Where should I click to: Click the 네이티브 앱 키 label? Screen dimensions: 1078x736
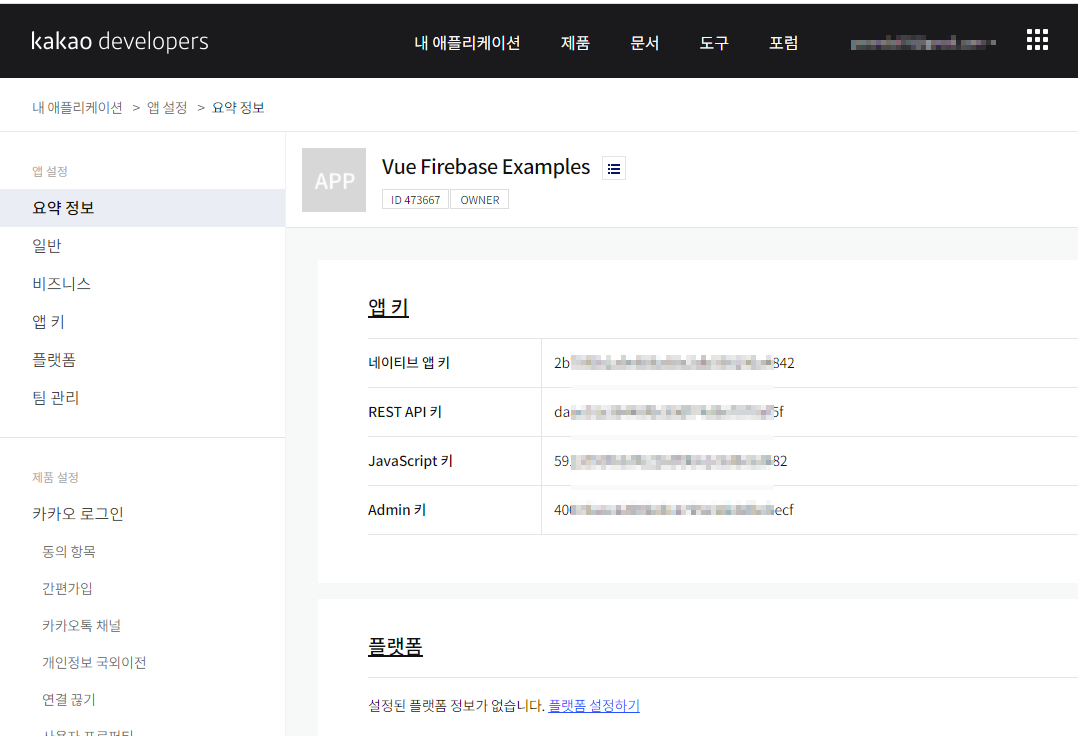409,363
